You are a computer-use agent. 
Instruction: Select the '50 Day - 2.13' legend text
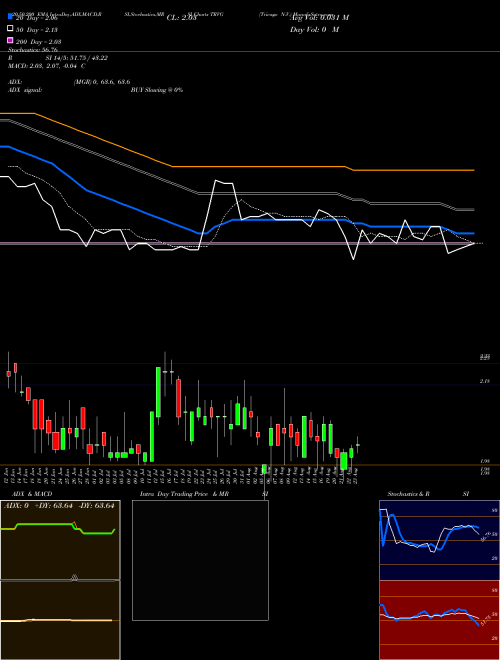click(37, 30)
